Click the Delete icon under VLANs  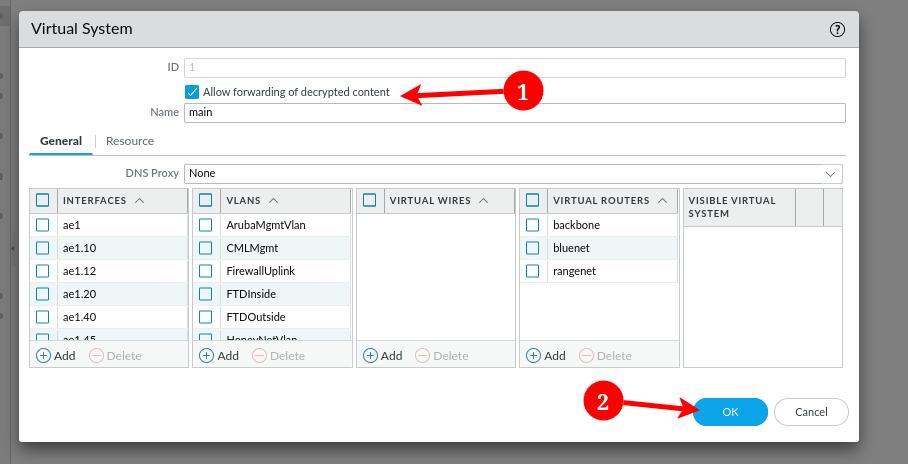tap(259, 355)
